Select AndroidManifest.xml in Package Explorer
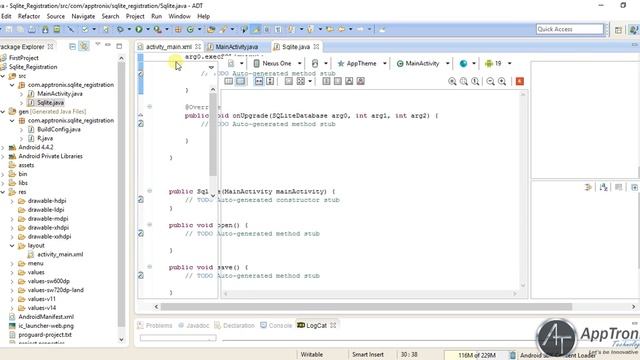 (46, 317)
